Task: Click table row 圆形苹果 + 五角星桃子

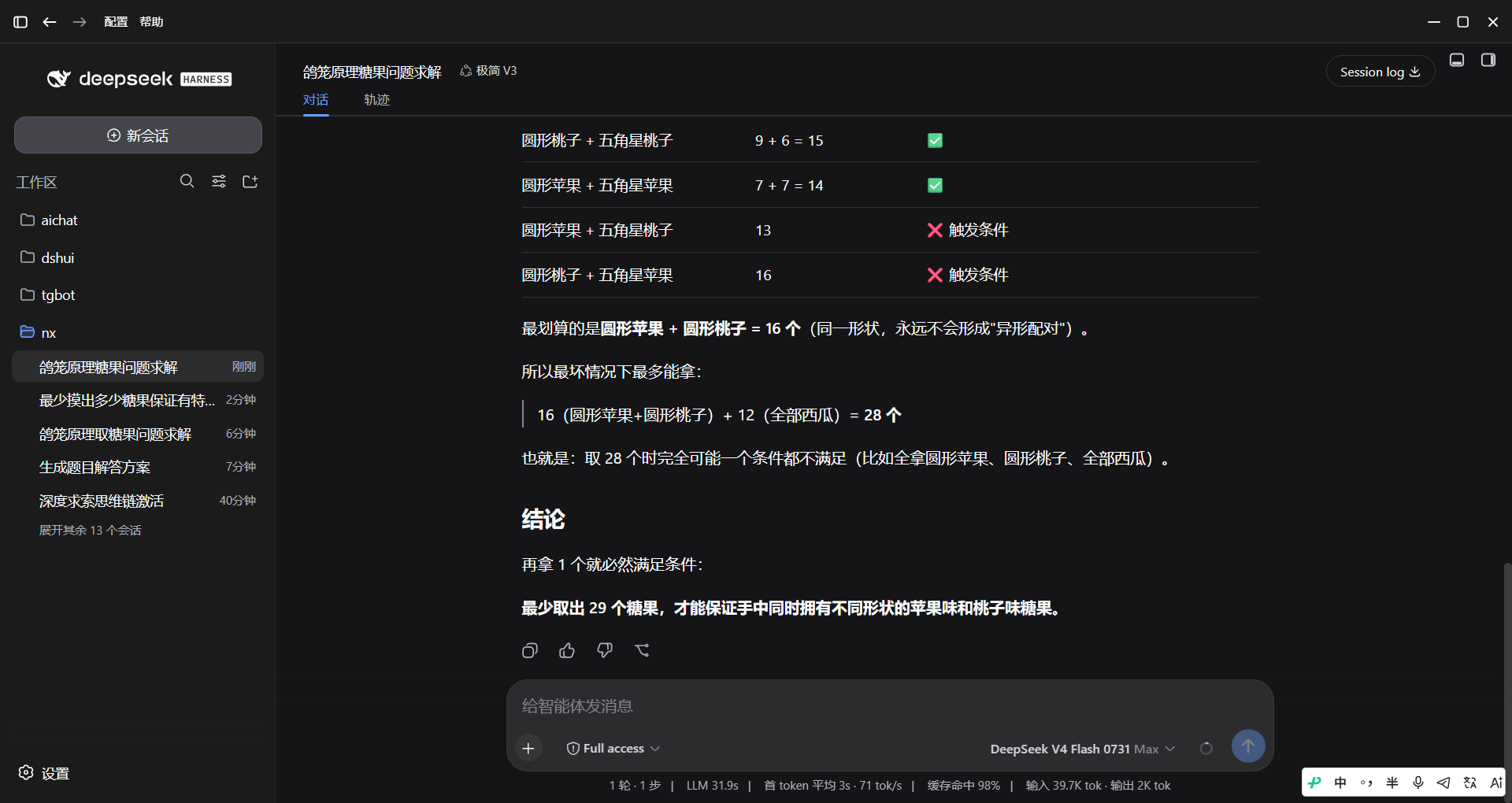Action: 889,230
